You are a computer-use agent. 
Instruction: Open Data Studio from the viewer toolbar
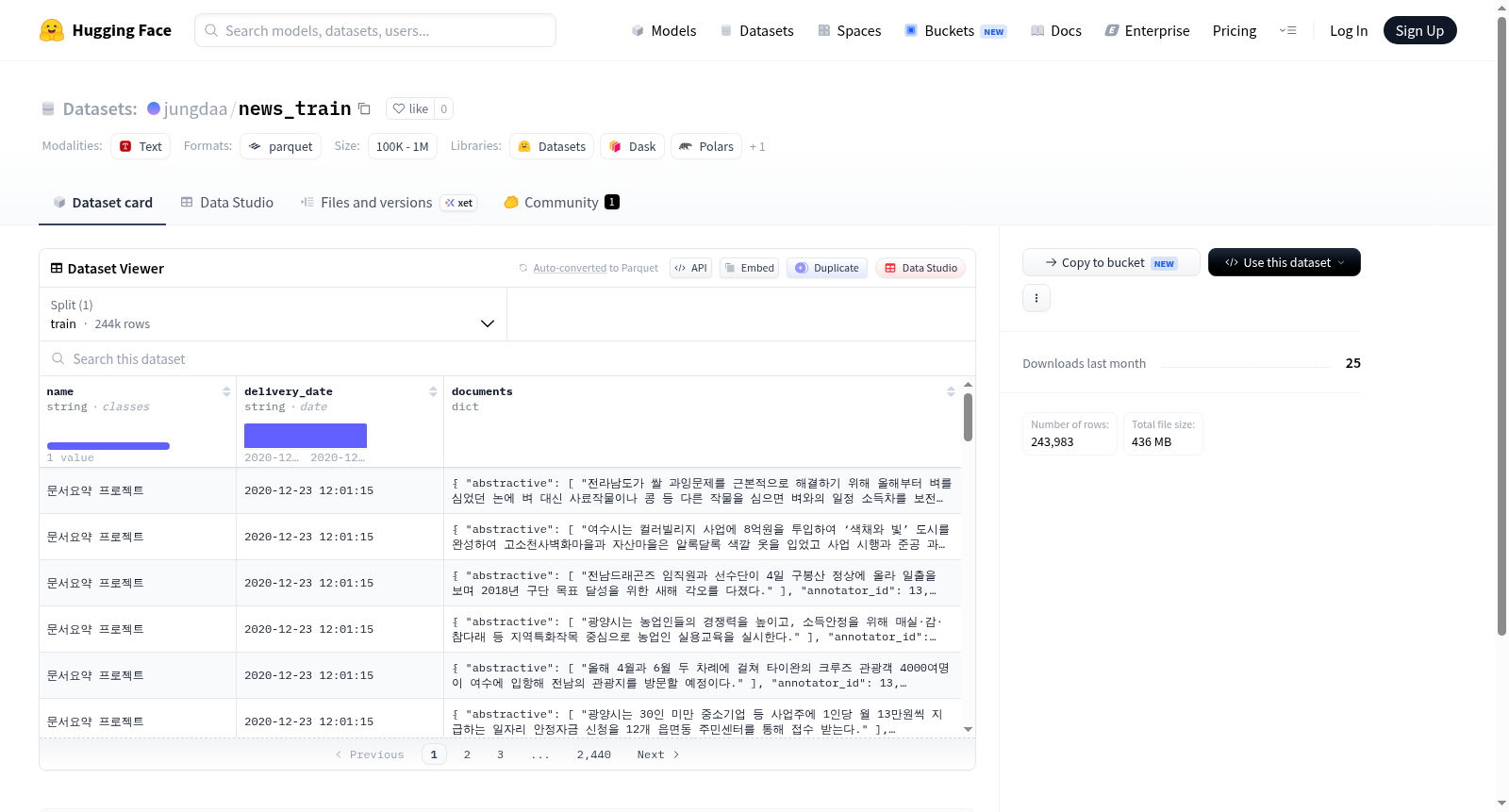920,268
